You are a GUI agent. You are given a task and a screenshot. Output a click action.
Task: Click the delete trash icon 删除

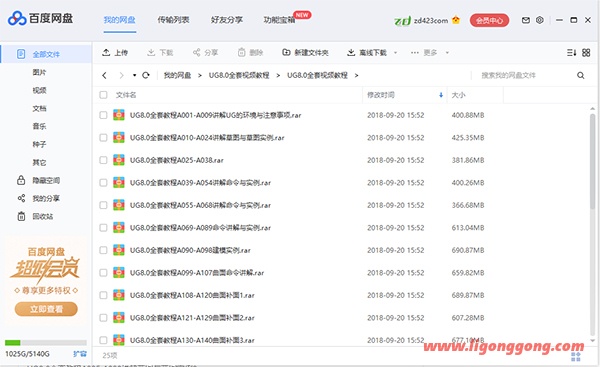pos(241,52)
